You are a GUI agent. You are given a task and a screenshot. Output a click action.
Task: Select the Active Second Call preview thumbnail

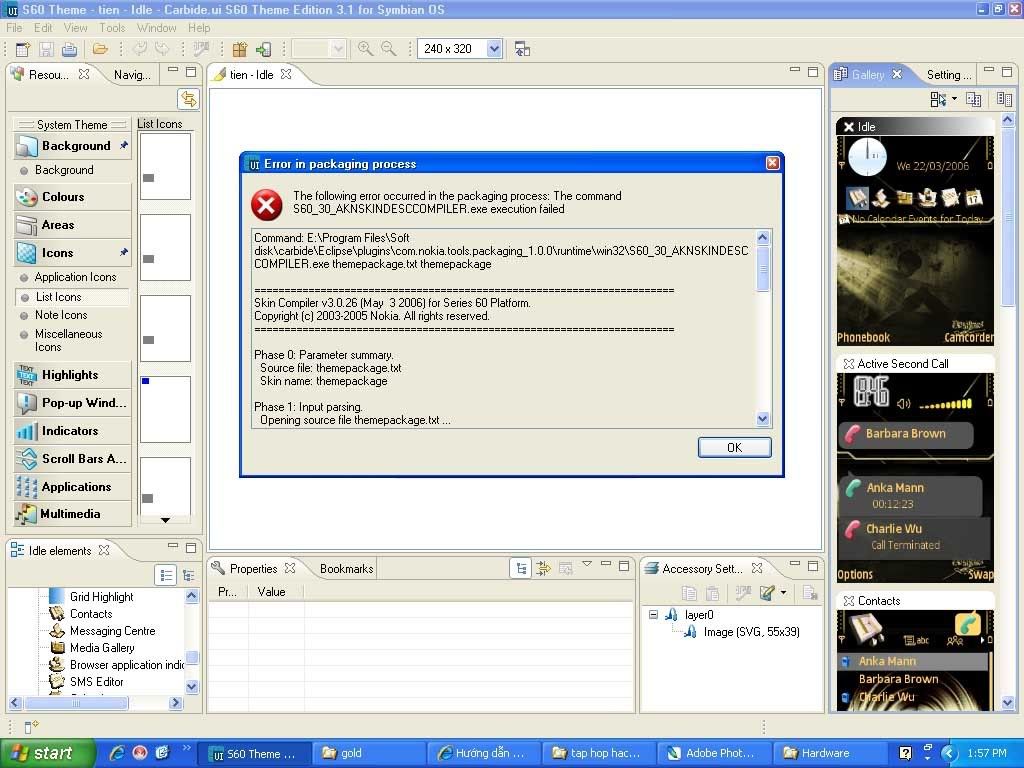point(915,469)
